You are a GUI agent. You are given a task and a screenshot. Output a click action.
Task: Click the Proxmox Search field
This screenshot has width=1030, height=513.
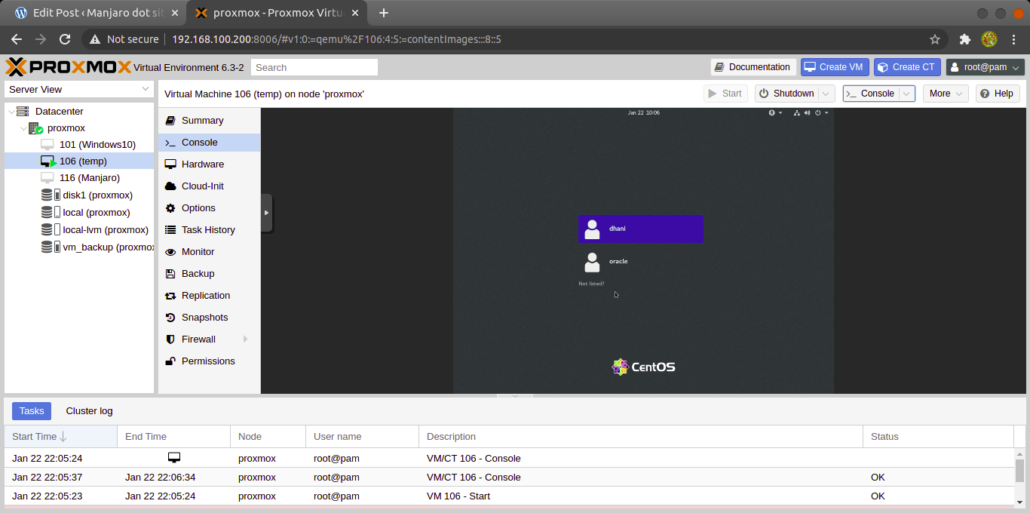[314, 68]
